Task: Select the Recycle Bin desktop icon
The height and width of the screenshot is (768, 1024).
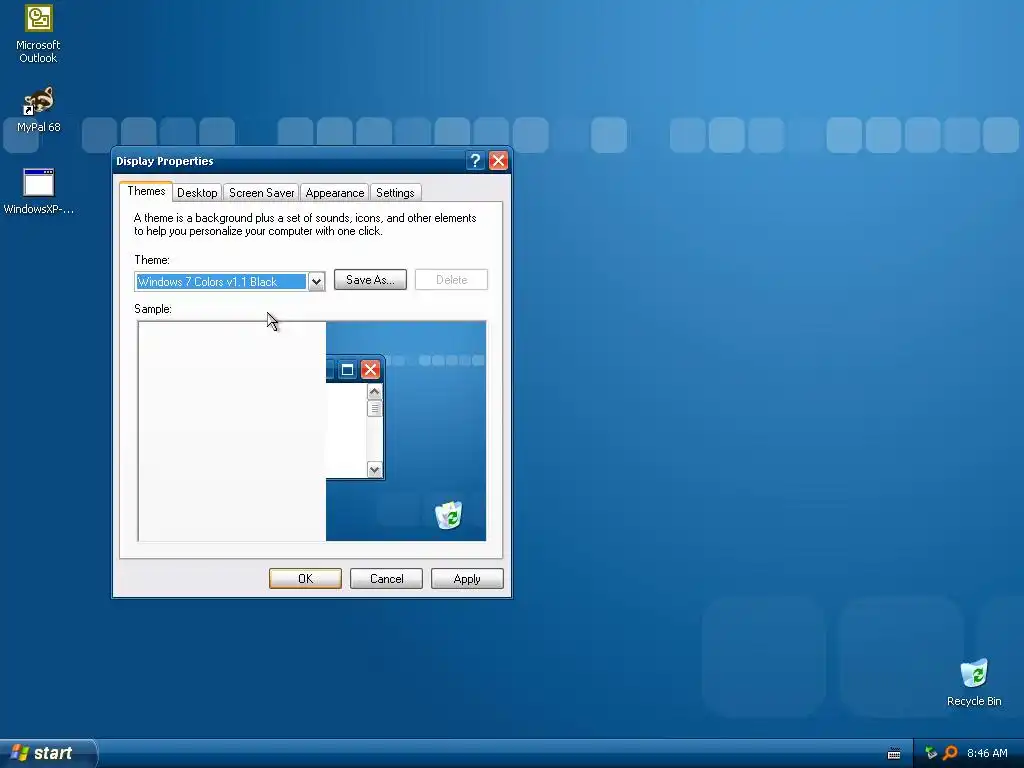Action: pos(974,682)
